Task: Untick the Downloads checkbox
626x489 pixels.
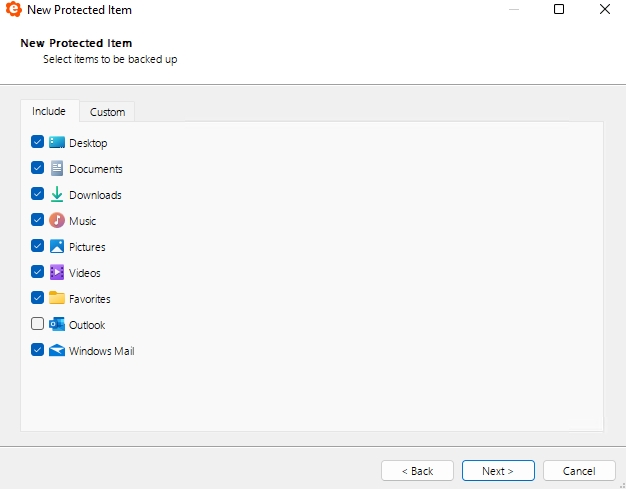Action: click(38, 194)
